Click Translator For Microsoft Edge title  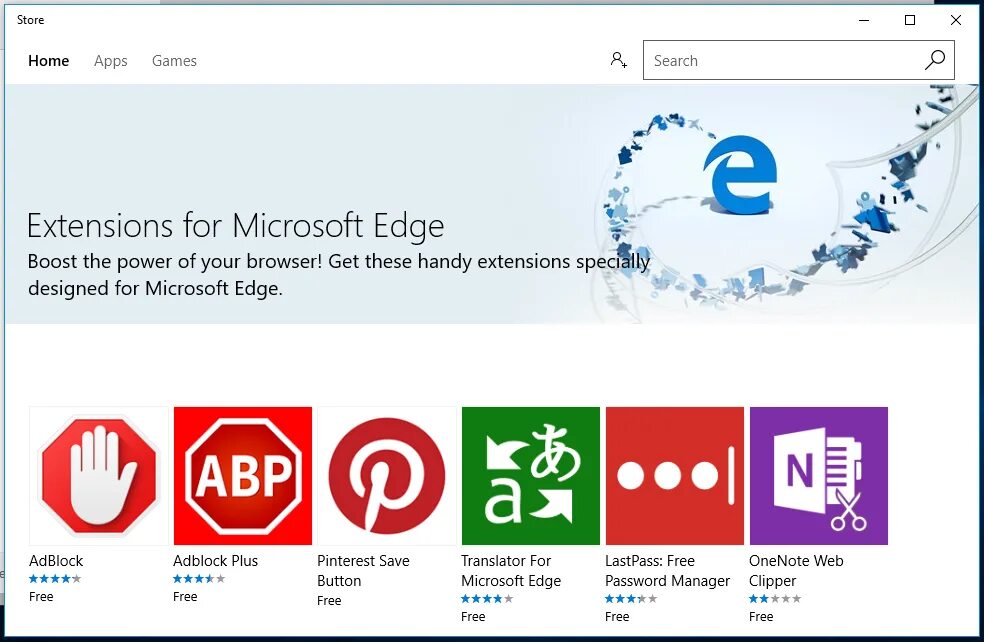(x=511, y=570)
